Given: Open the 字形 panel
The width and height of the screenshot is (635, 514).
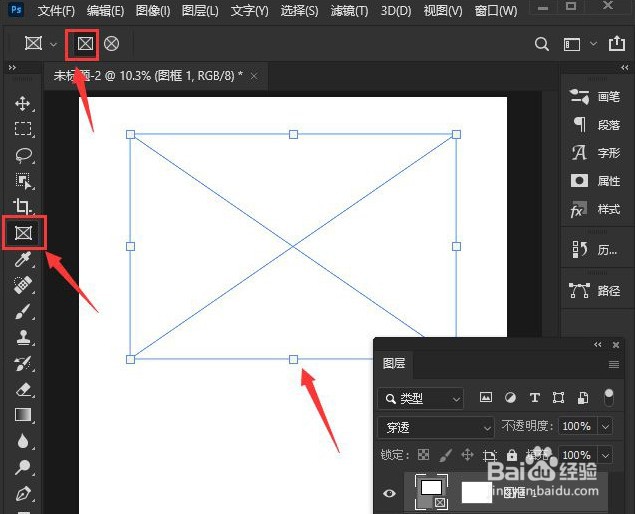Looking at the screenshot, I should pyautogui.click(x=595, y=153).
